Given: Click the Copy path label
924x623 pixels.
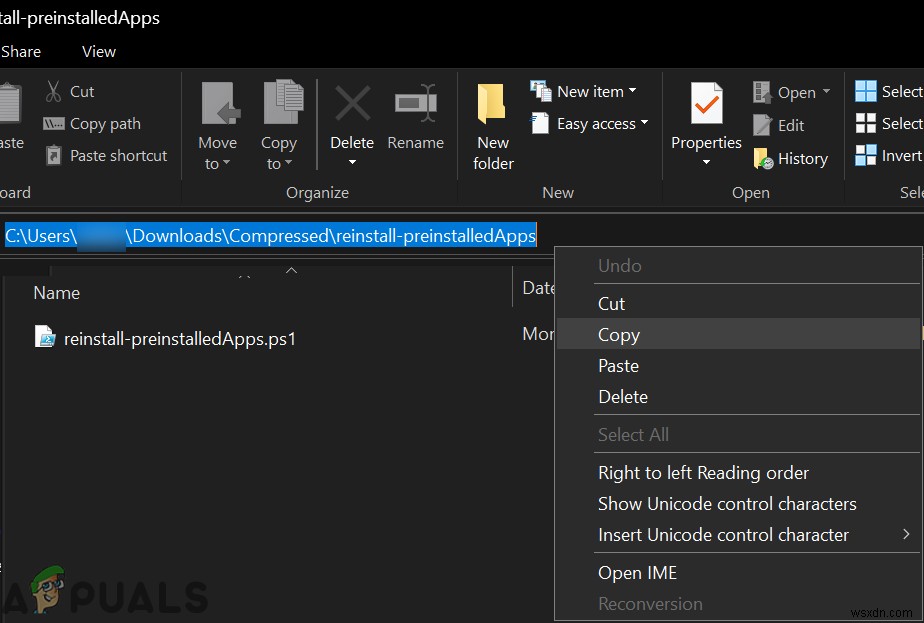Looking at the screenshot, I should click(x=105, y=124).
